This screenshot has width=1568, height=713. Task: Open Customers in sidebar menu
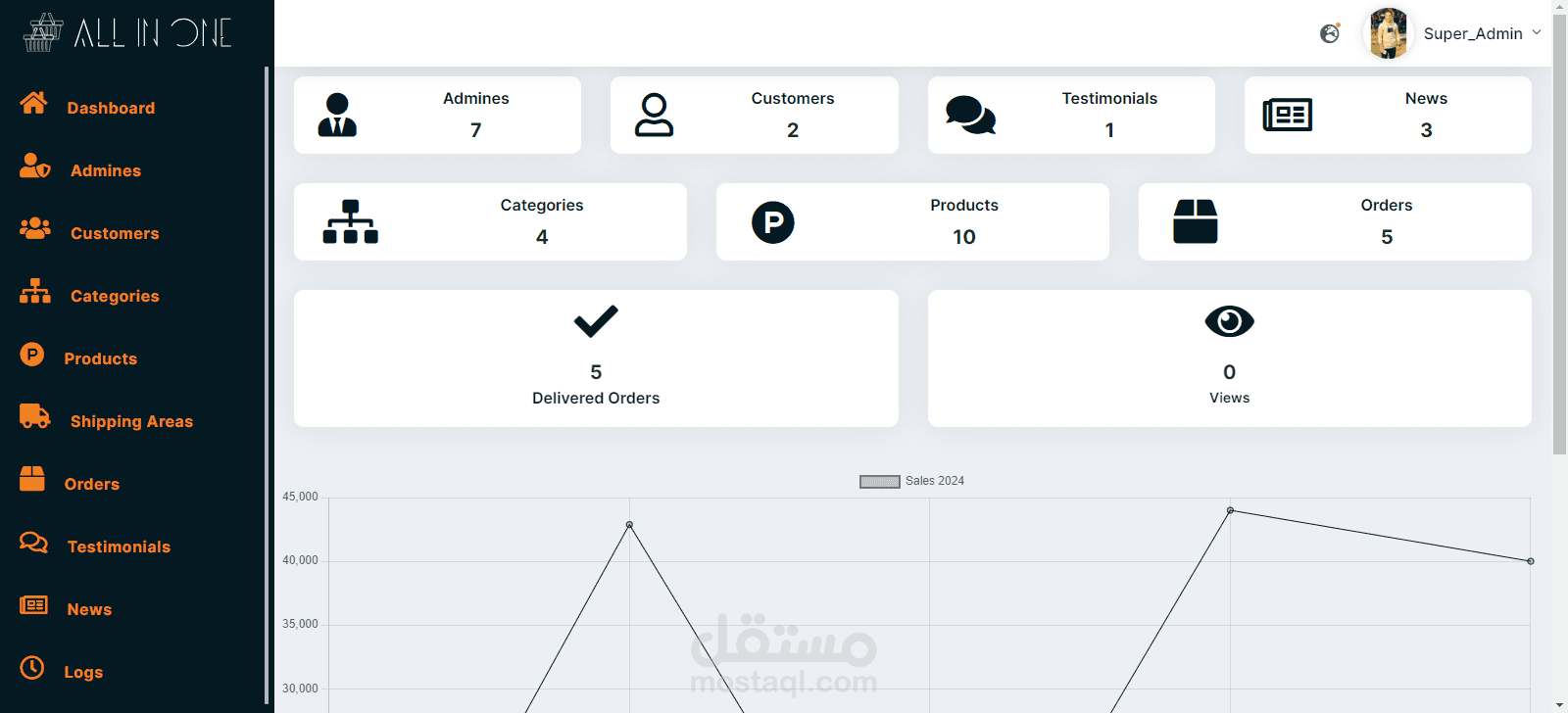point(115,233)
